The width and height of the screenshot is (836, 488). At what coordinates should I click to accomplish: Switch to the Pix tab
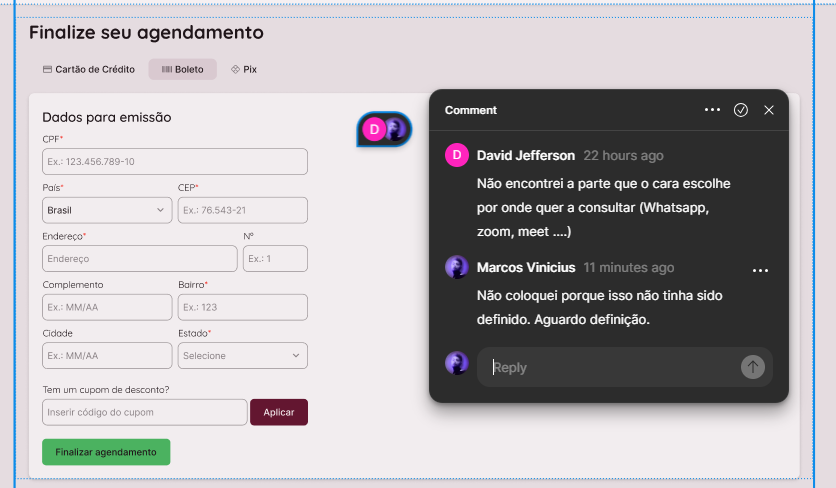(243, 70)
